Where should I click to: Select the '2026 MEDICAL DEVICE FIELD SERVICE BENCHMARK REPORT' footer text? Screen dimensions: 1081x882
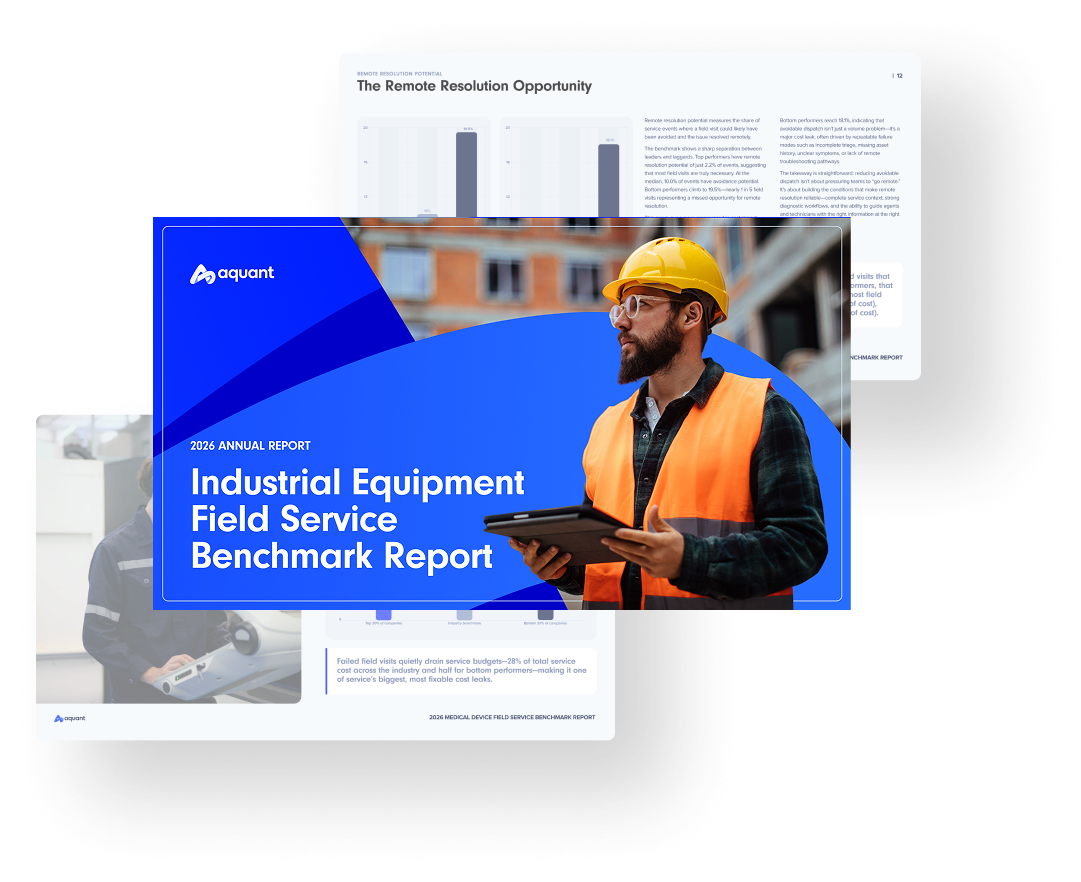[x=512, y=716]
